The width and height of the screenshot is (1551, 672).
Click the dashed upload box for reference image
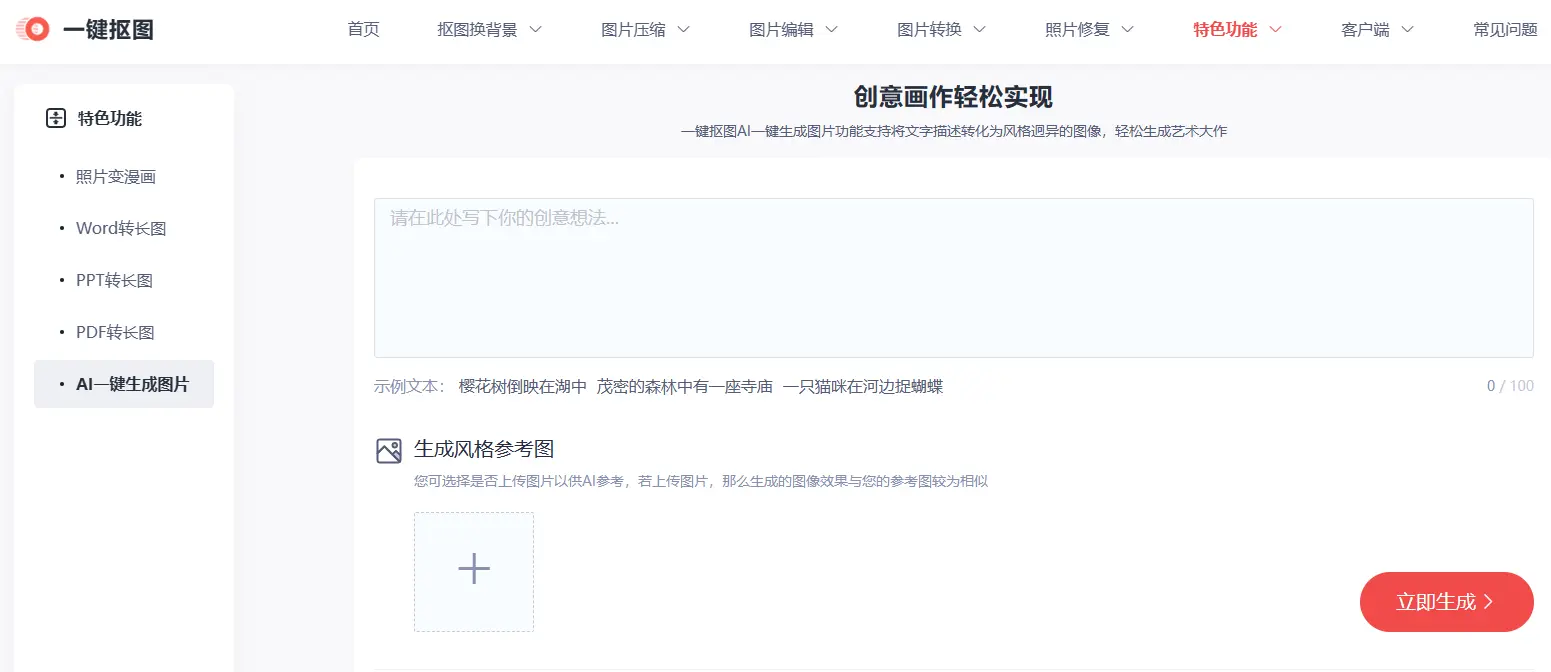point(474,572)
